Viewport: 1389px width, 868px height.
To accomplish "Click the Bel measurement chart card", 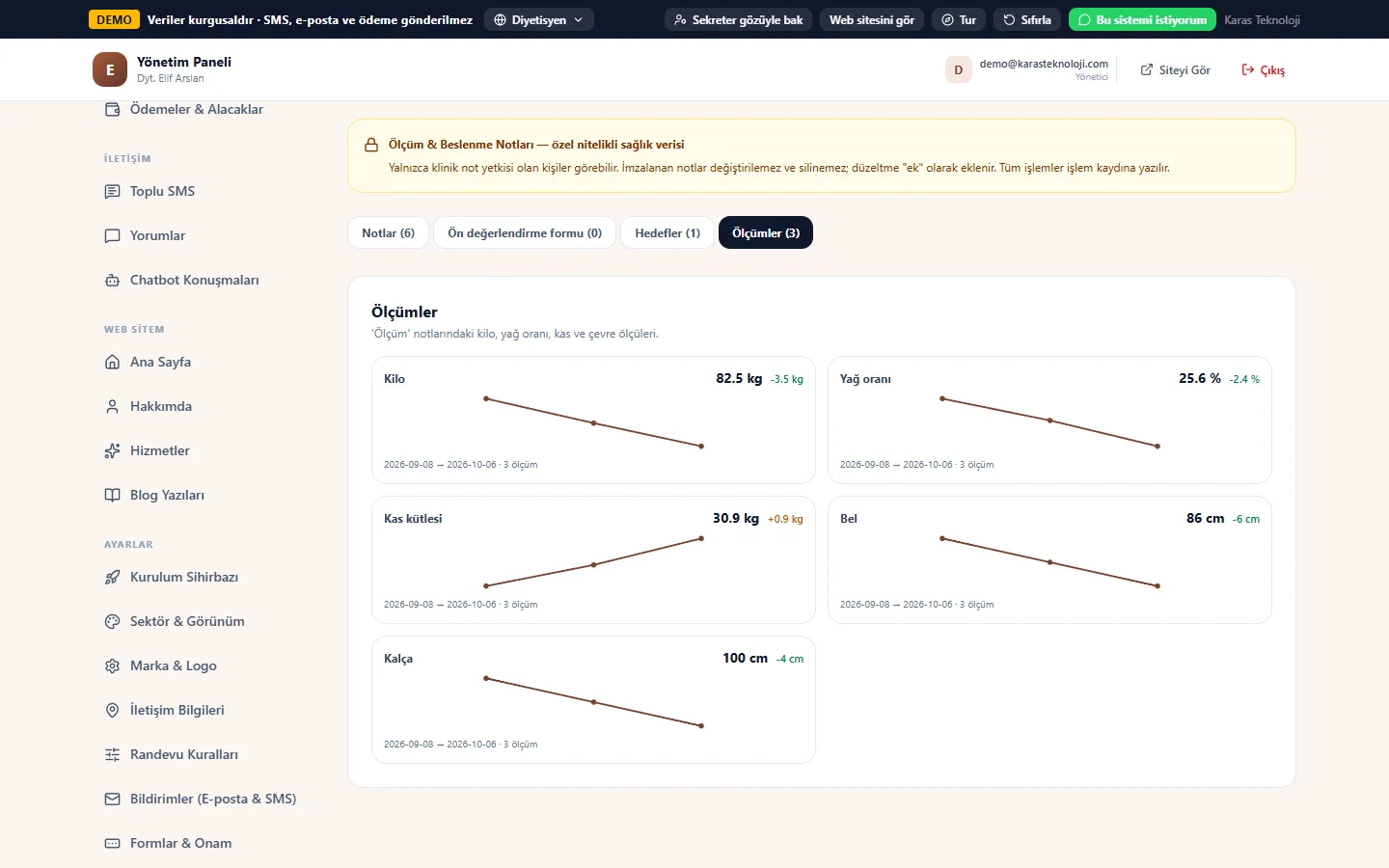I will [1049, 559].
